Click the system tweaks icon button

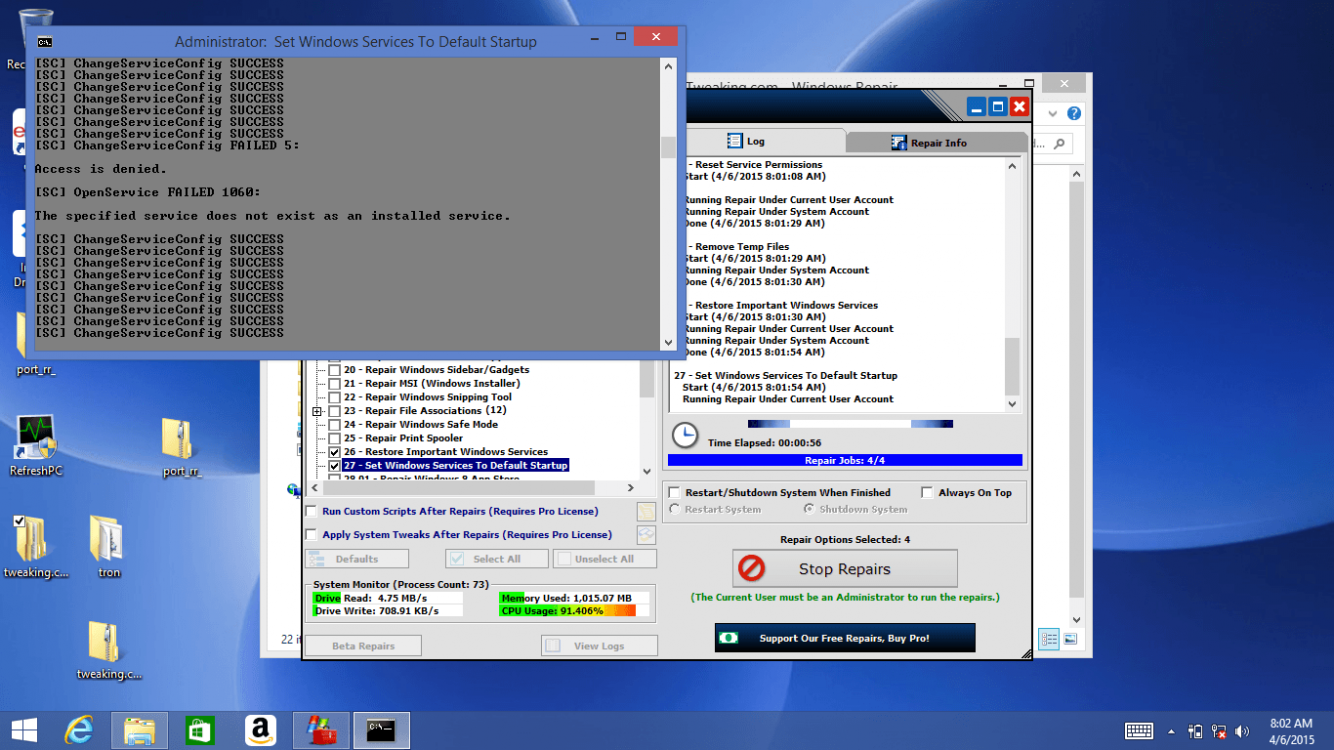(x=646, y=535)
